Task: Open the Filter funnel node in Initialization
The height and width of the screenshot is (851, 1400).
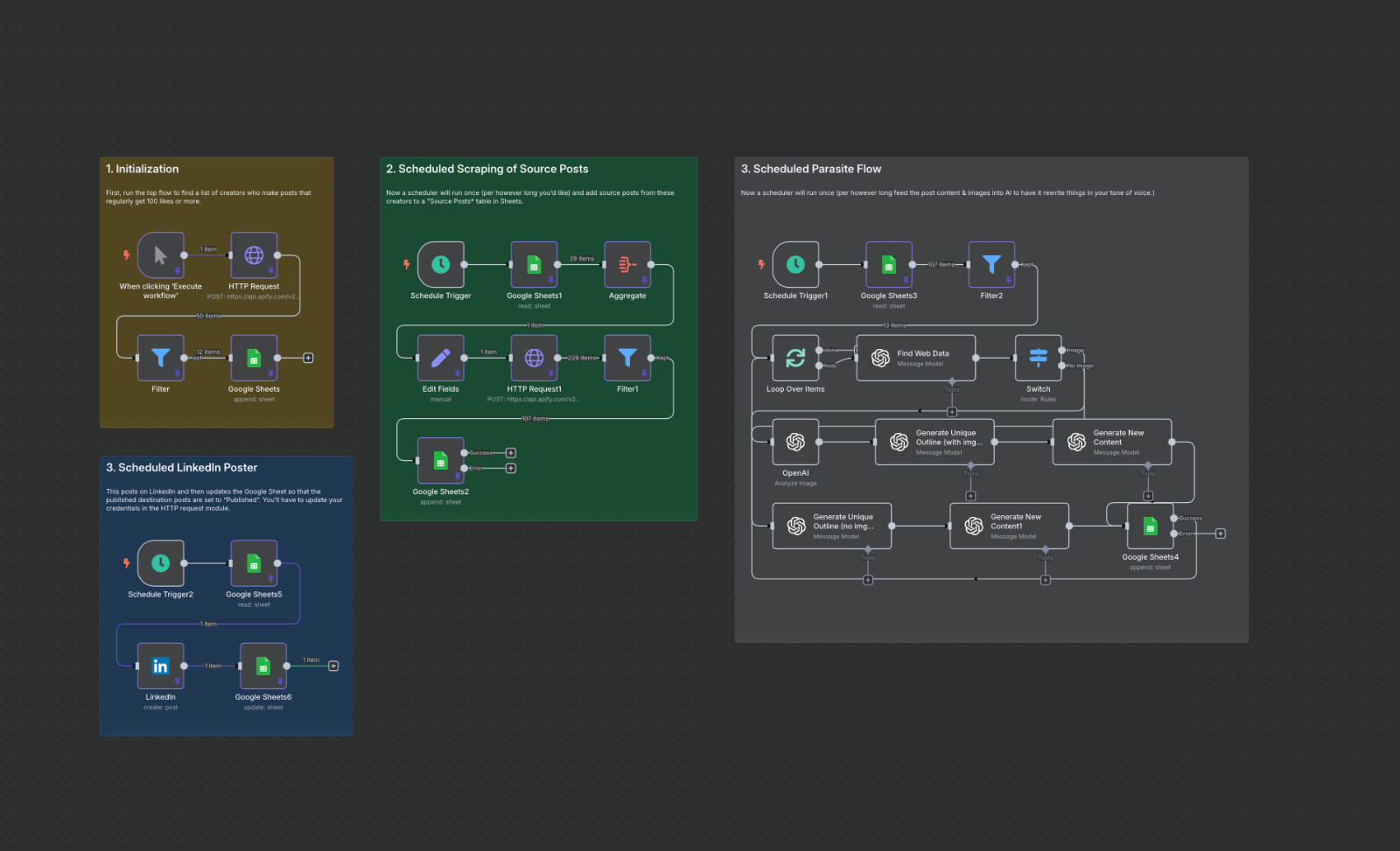Action: click(x=160, y=359)
